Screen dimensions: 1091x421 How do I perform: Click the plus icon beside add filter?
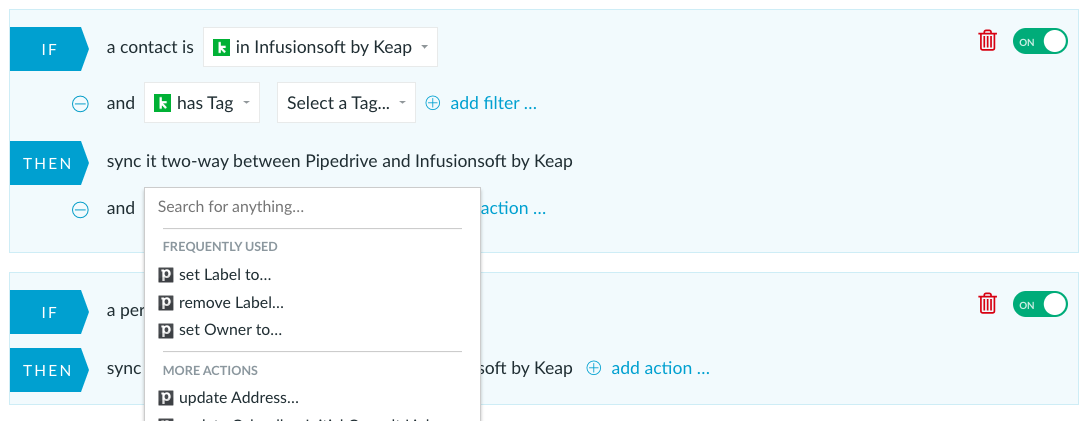433,103
